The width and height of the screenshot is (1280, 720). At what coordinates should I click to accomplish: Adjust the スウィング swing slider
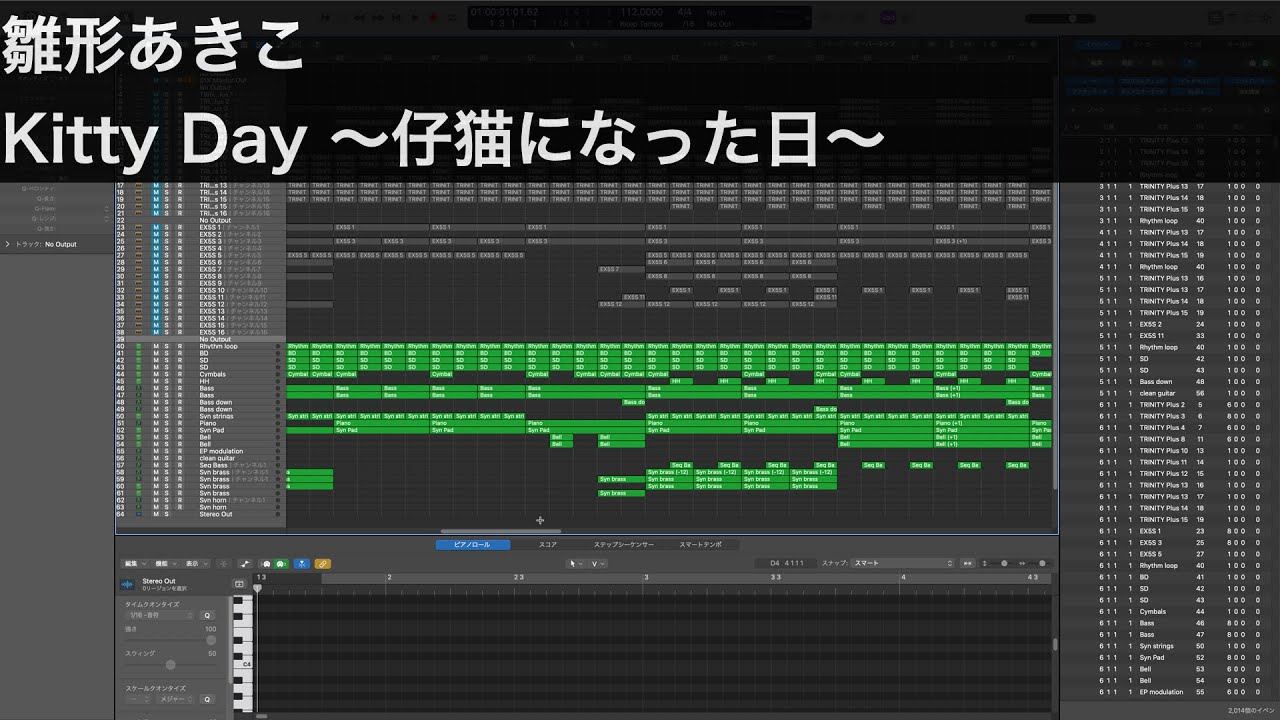[x=170, y=664]
